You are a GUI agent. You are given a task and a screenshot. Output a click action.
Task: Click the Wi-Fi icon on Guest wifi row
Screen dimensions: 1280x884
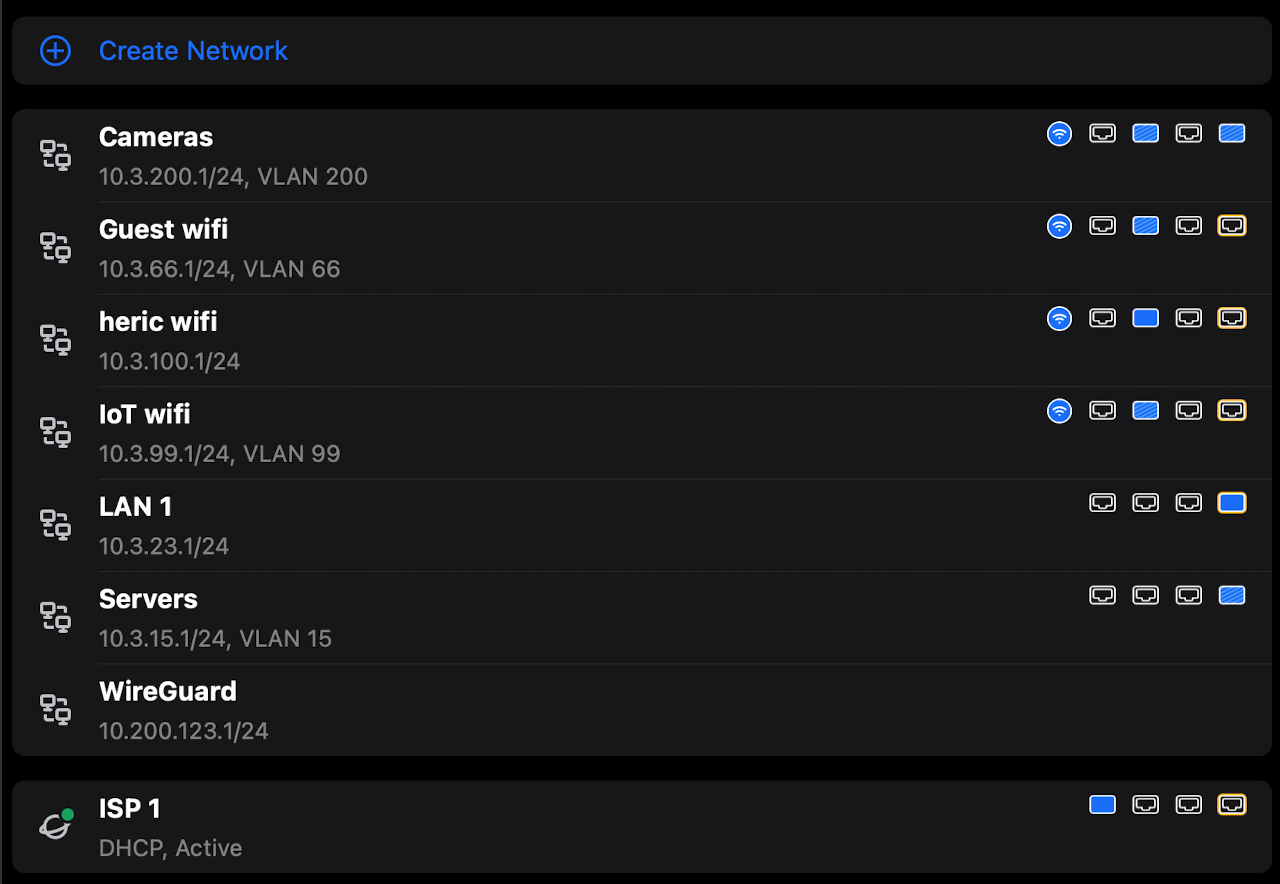coord(1059,226)
